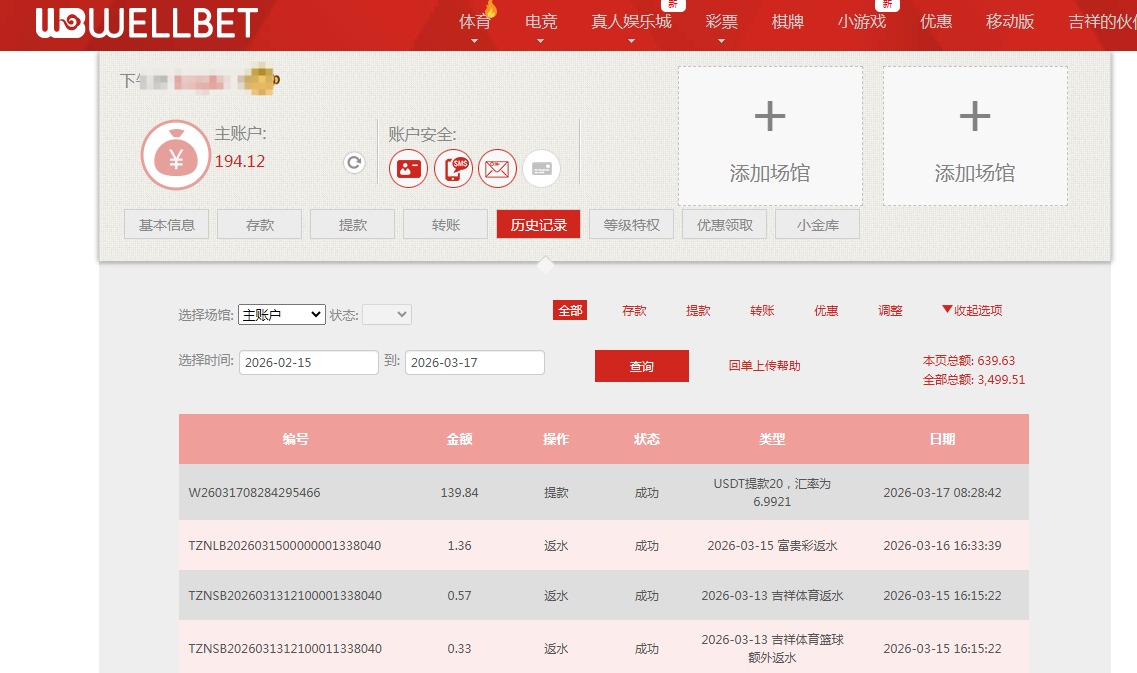The width and height of the screenshot is (1137, 673).
Task: Switch to the 存款 tab
Action: (x=259, y=224)
